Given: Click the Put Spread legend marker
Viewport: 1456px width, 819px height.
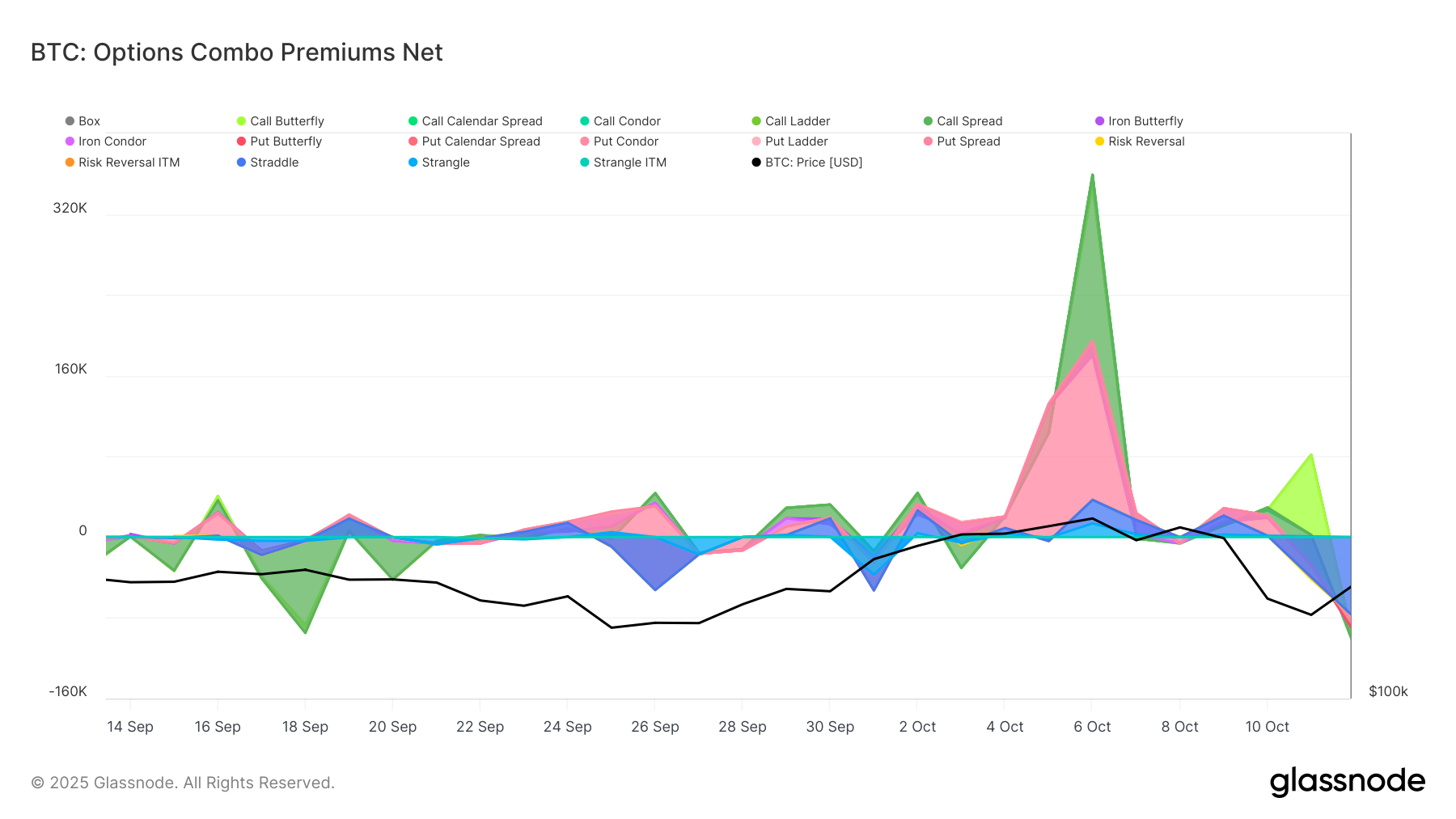Looking at the screenshot, I should coord(927,141).
